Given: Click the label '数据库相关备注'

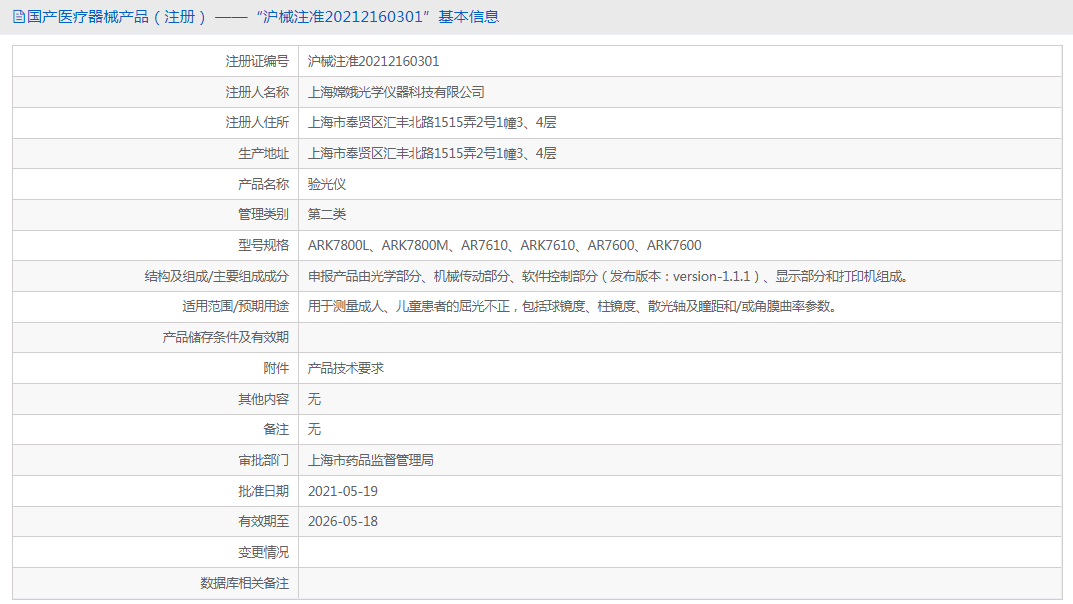Looking at the screenshot, I should coord(244,583).
